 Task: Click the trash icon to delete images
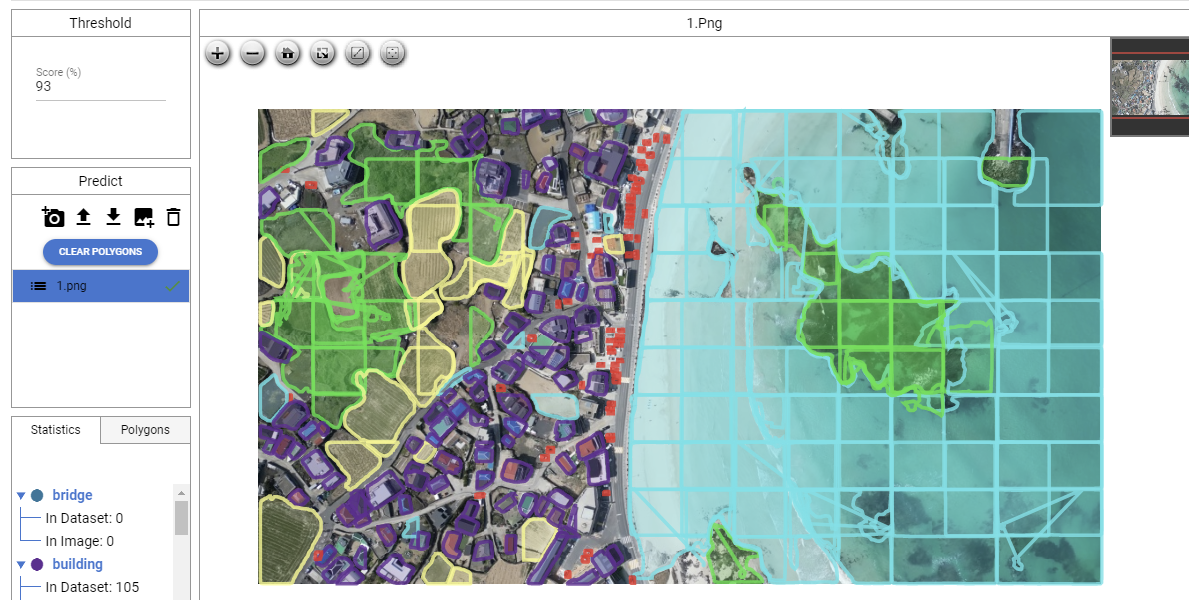click(x=173, y=216)
